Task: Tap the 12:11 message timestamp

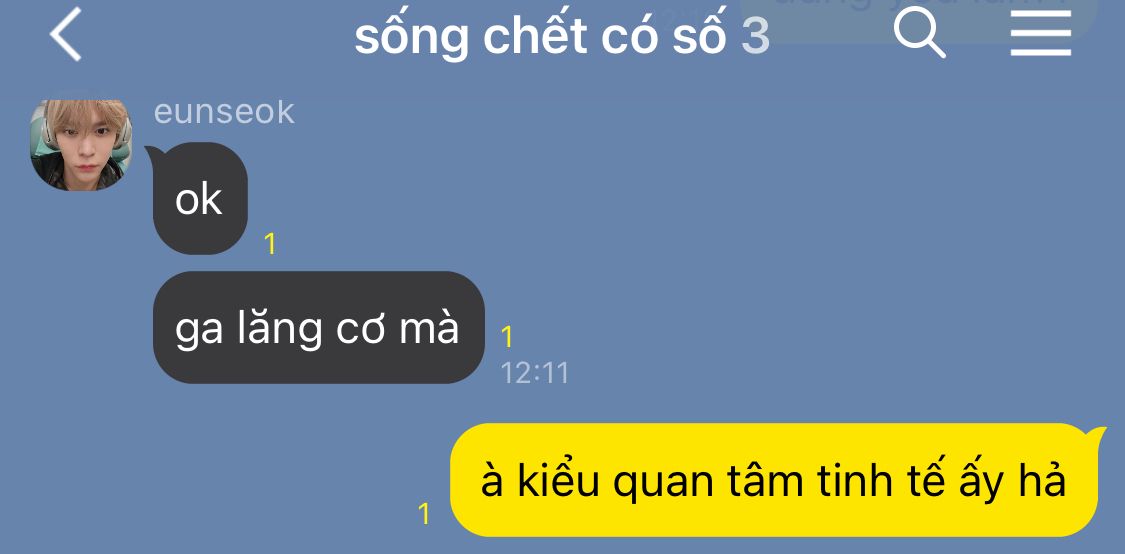Action: 535,373
